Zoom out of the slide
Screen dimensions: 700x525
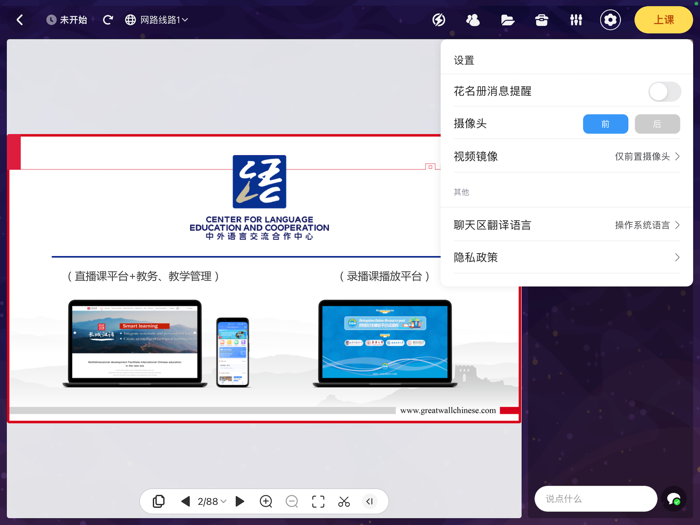[x=292, y=501]
